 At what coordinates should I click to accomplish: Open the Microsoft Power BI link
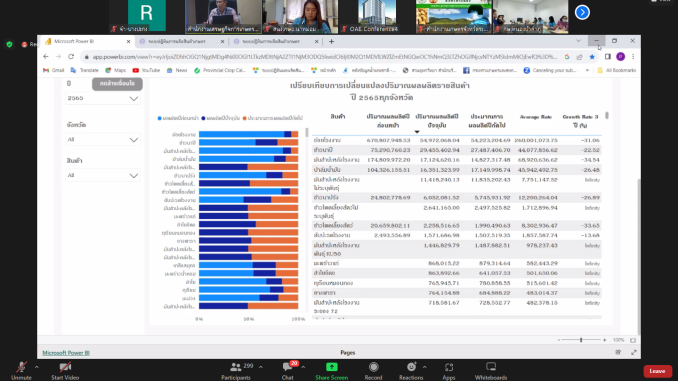click(x=66, y=353)
